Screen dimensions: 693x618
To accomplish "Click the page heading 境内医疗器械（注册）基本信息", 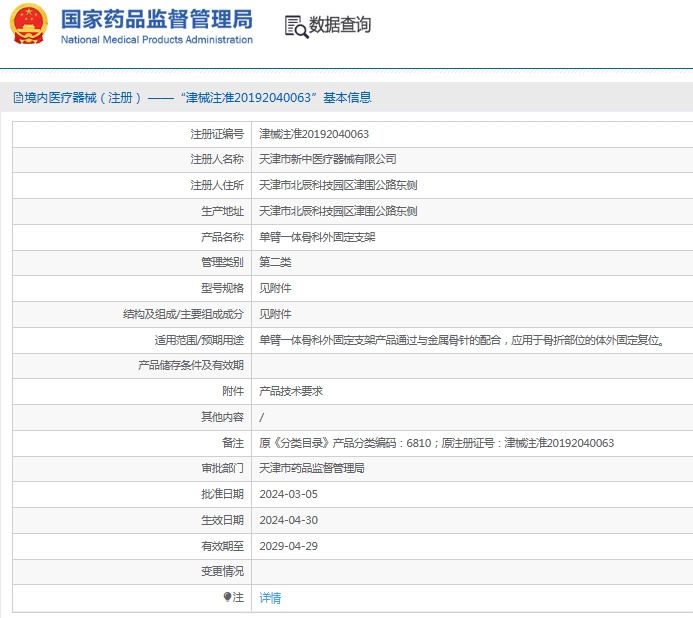I will coord(198,98).
